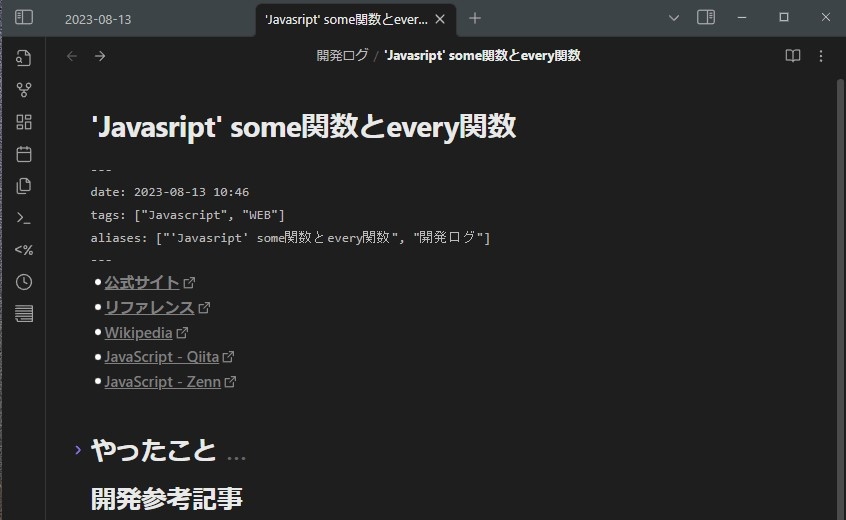Click the date: 2023-08-13 10:46 line
The height and width of the screenshot is (520, 846).
pos(170,192)
